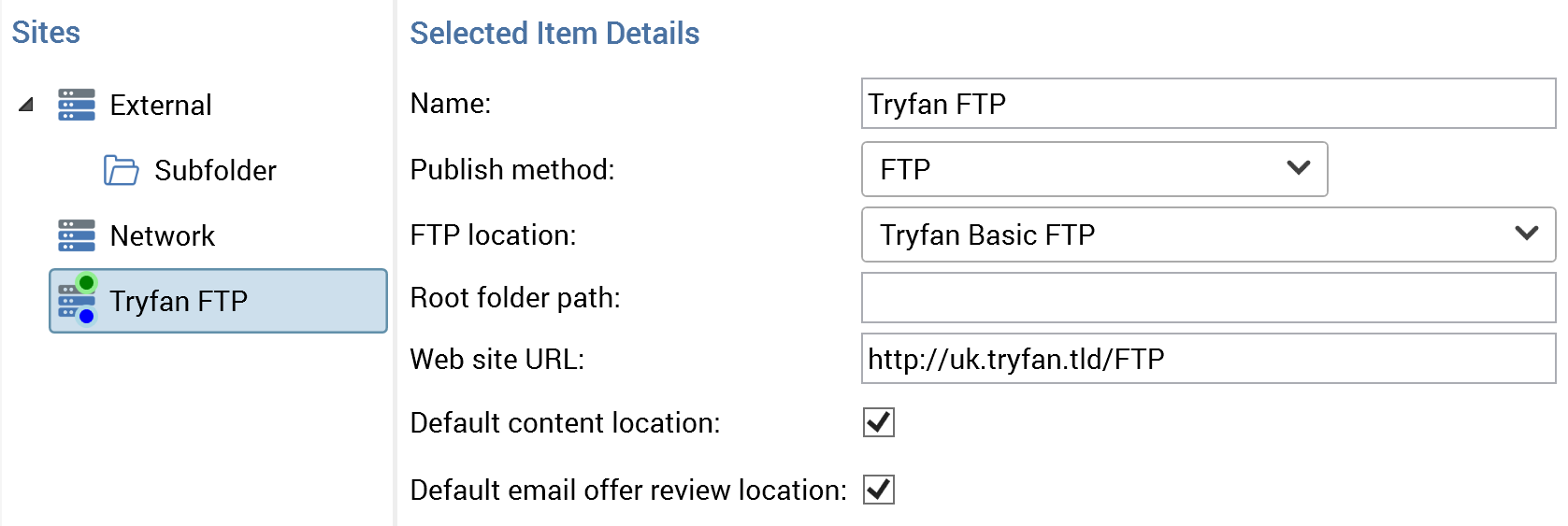The width and height of the screenshot is (1568, 526).
Task: Click the External site server icon
Action: pyautogui.click(x=77, y=105)
